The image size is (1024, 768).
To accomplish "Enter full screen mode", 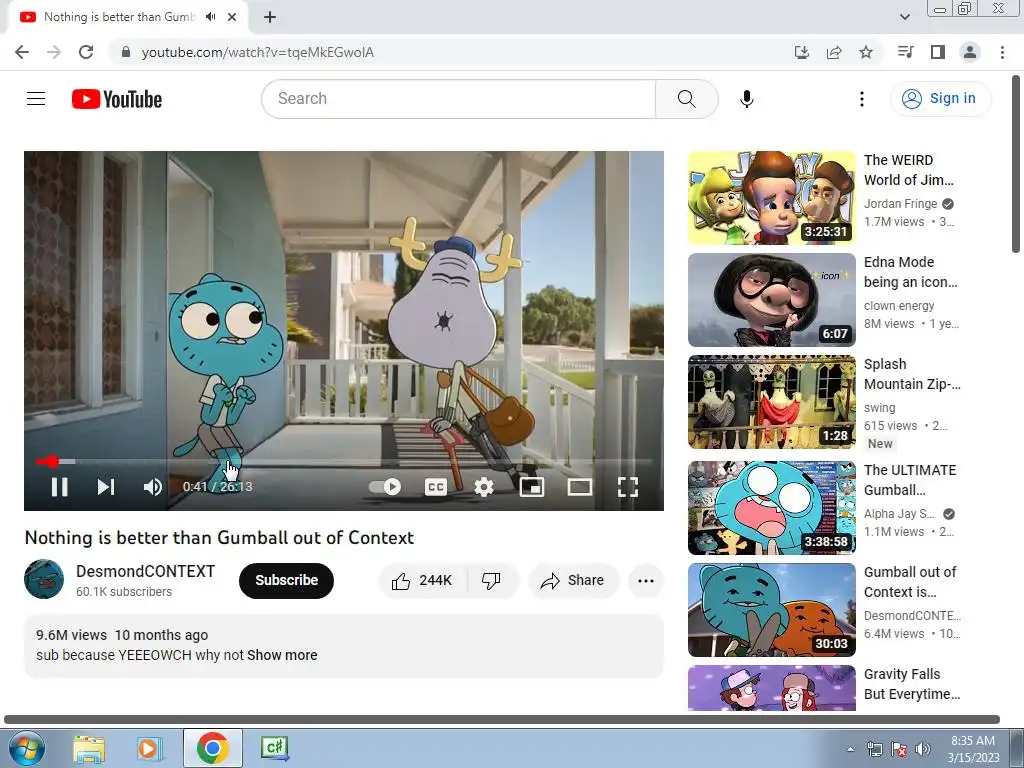I will 628,487.
